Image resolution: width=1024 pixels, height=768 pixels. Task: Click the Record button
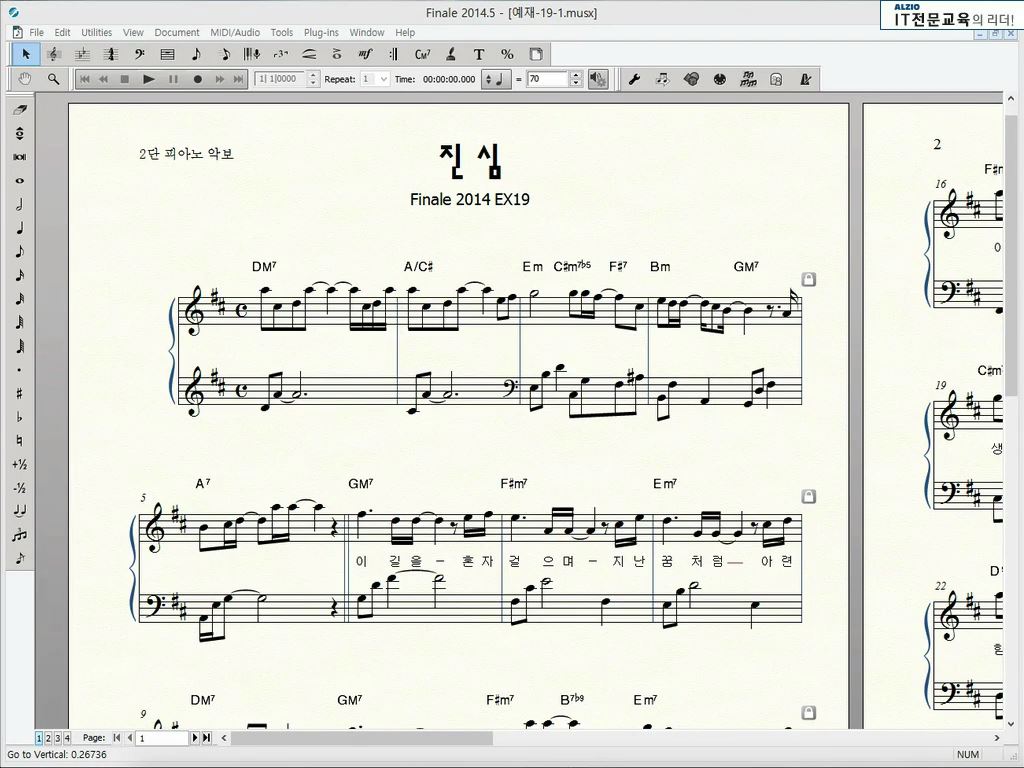(197, 79)
